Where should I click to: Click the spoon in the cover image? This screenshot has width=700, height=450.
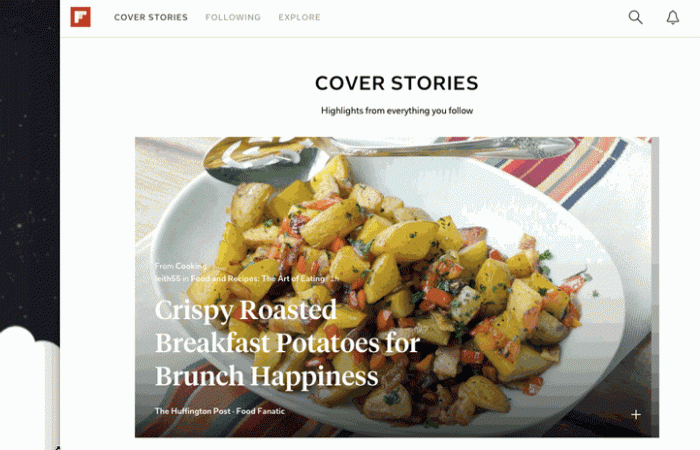[x=388, y=158]
